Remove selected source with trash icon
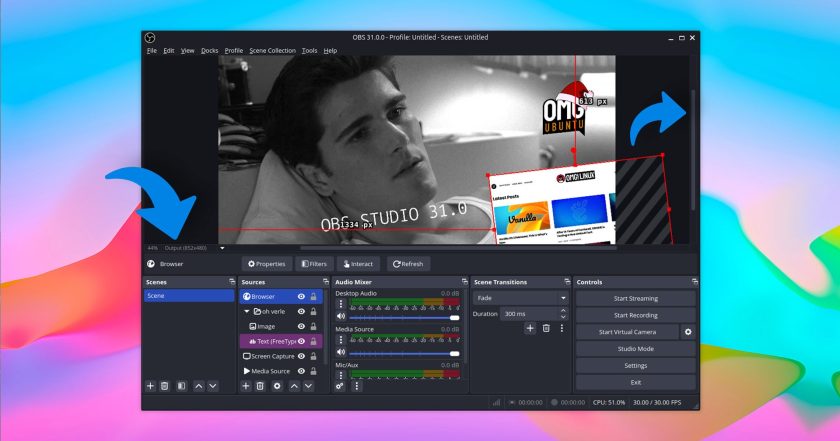 tap(260, 386)
